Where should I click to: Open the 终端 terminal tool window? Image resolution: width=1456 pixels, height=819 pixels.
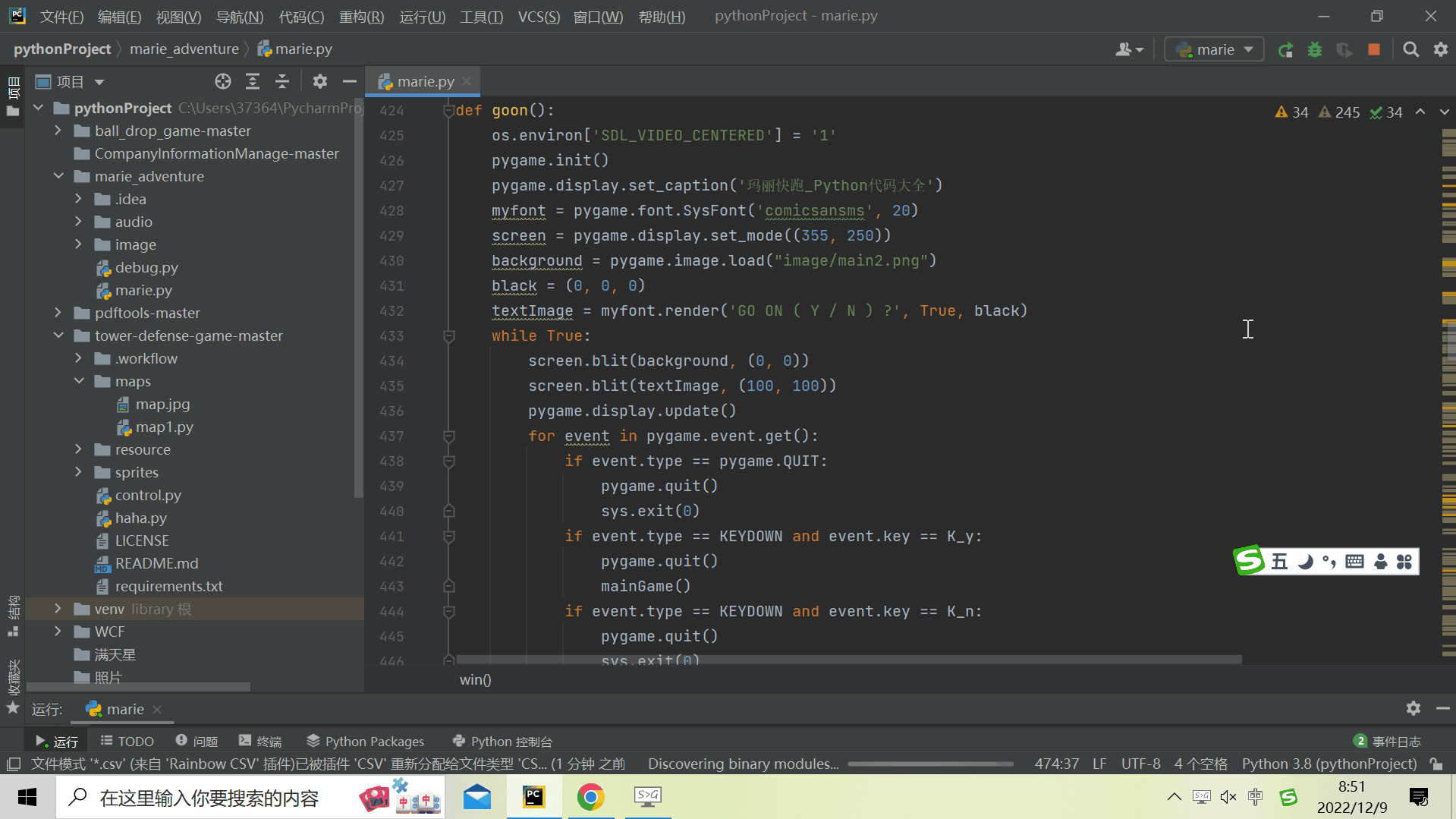[x=260, y=742]
